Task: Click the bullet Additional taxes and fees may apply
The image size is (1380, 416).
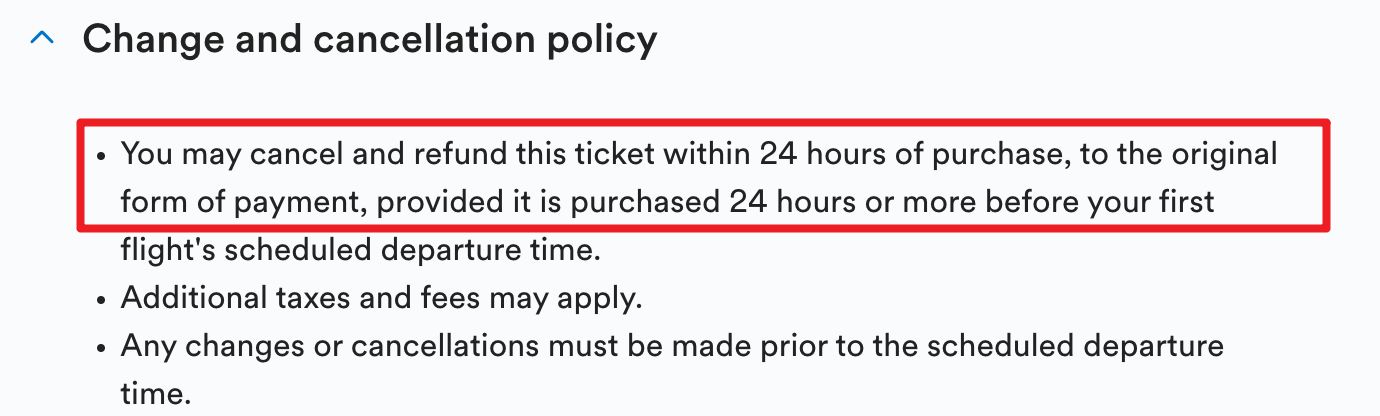Action: tap(382, 298)
